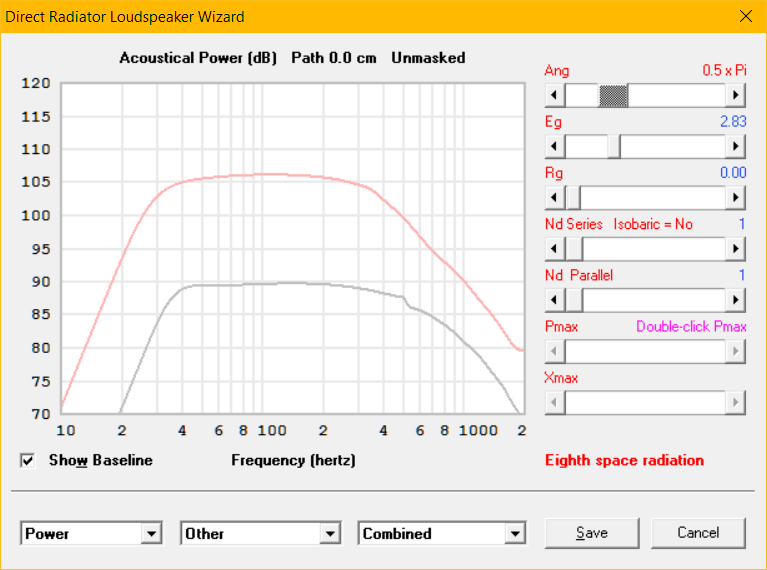767x570 pixels.
Task: Close the Direct Radiator Loudspeaker Wizard window
Action: (x=745, y=16)
